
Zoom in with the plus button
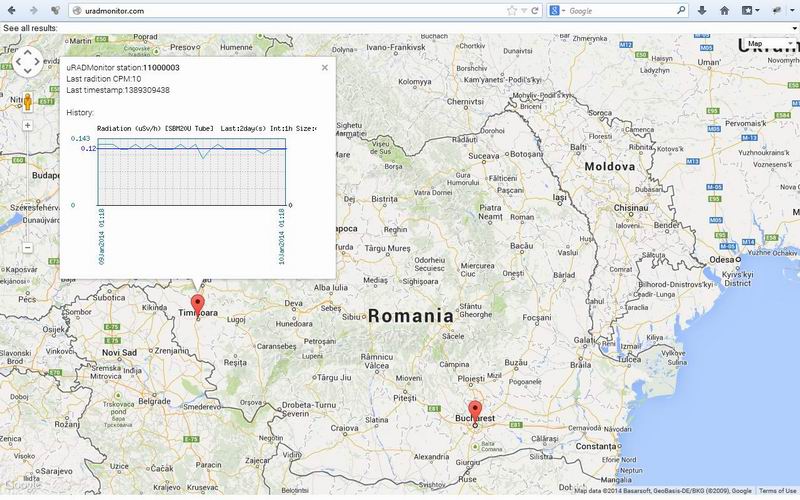(28, 126)
